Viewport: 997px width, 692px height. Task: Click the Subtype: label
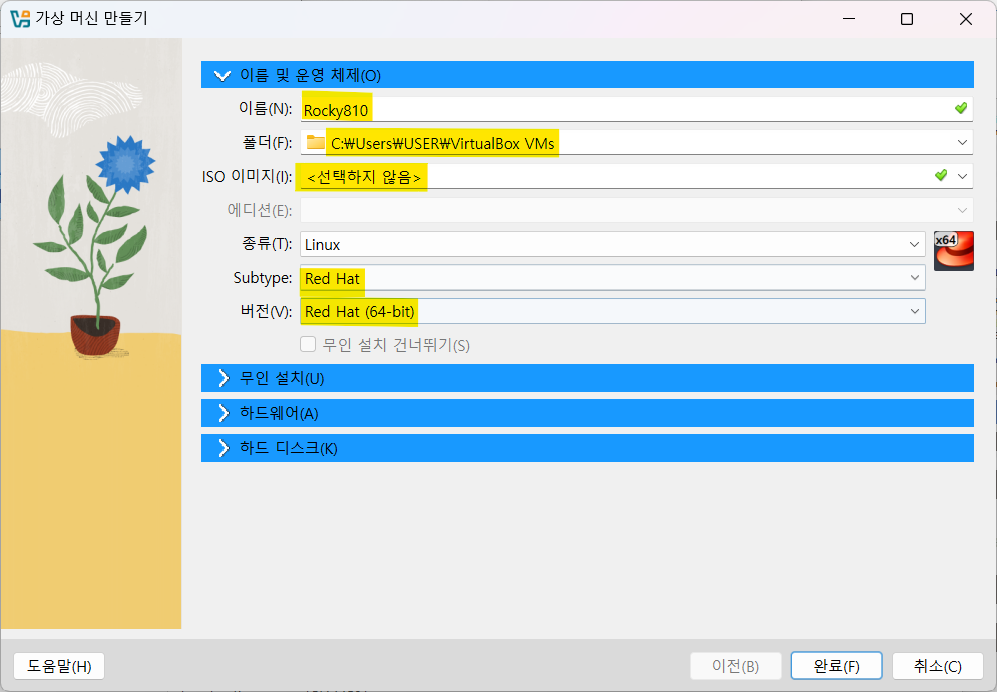pos(263,278)
